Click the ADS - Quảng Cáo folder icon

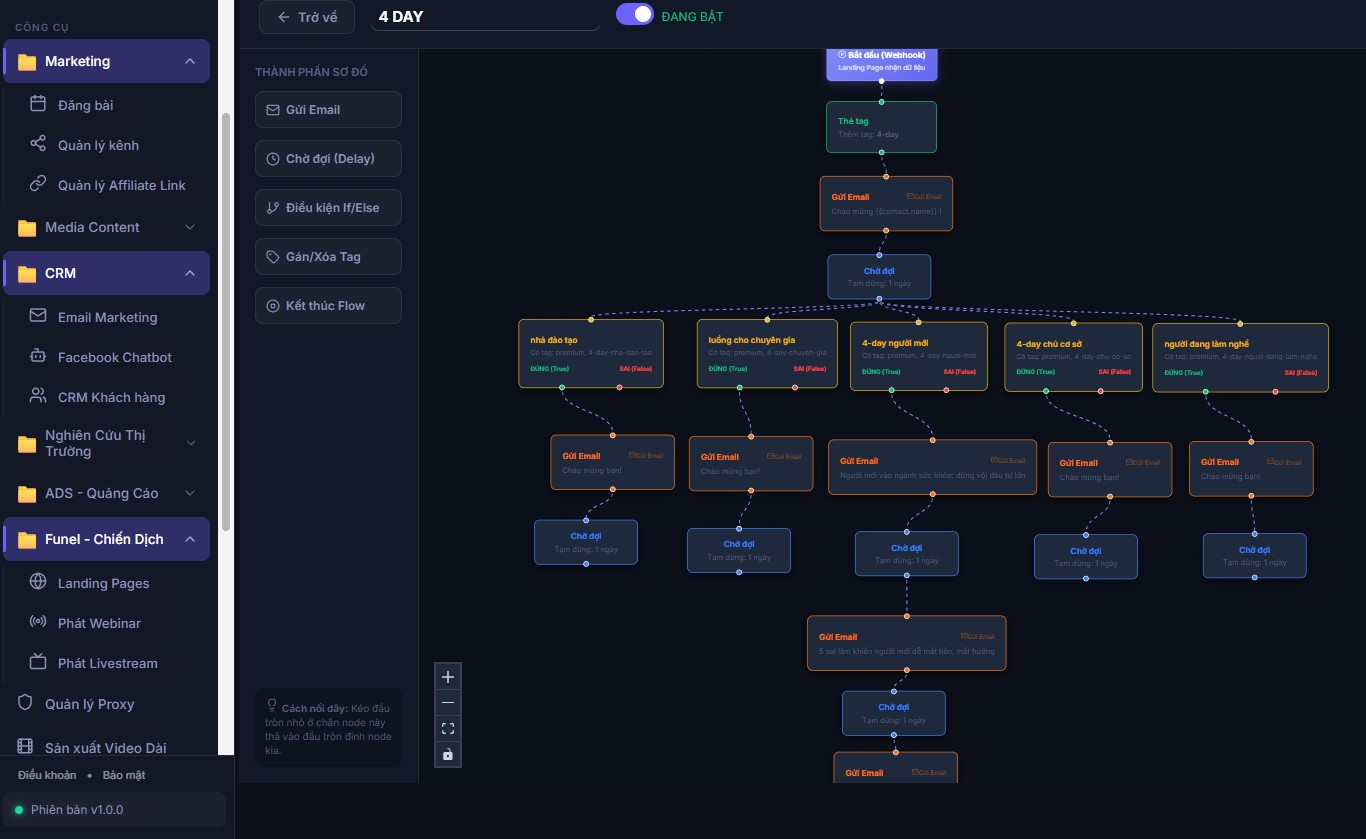tap(27, 494)
